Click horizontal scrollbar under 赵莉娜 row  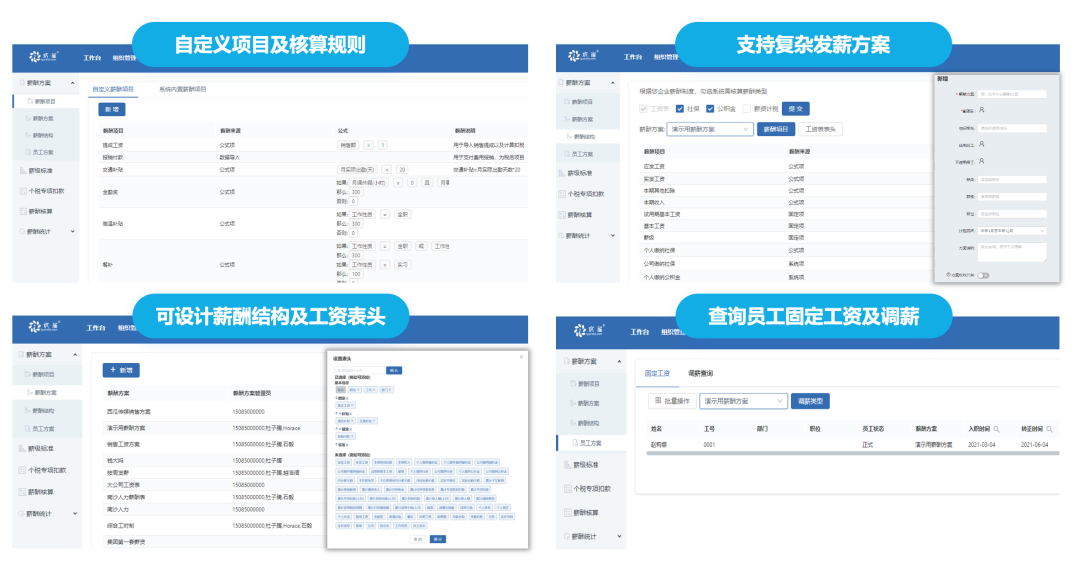pos(852,453)
